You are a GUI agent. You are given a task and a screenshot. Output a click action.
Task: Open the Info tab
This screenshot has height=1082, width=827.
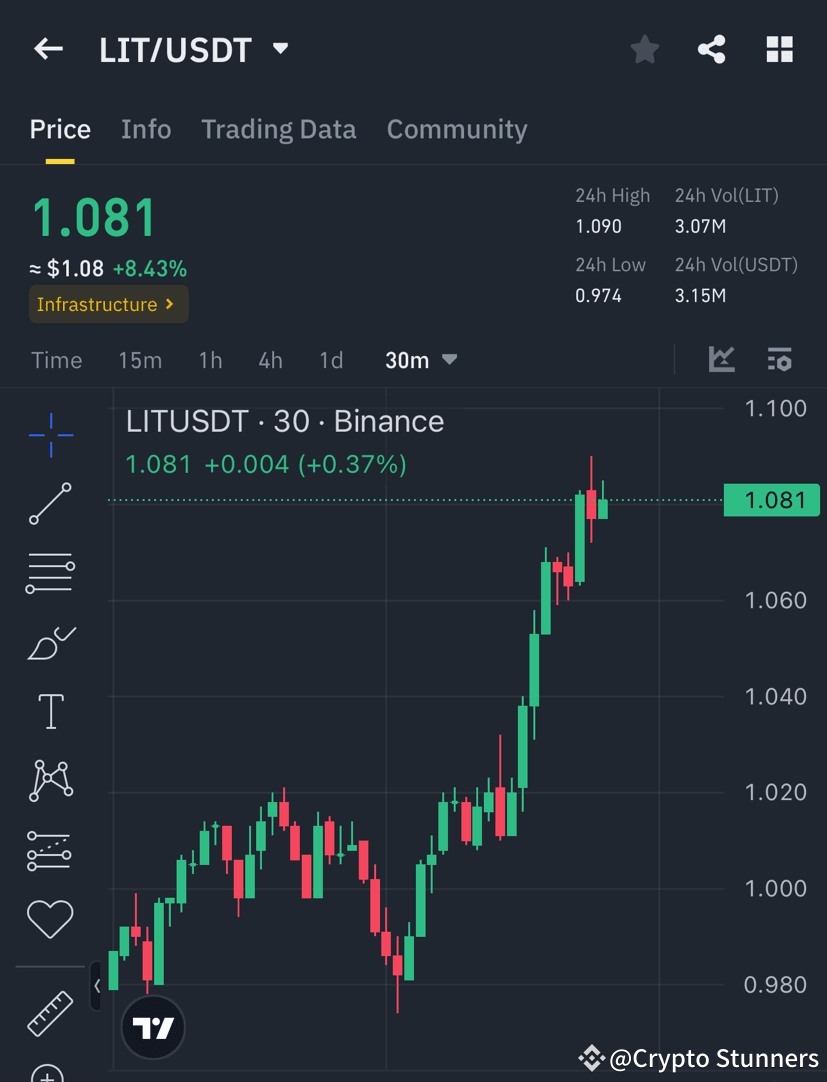pos(146,129)
